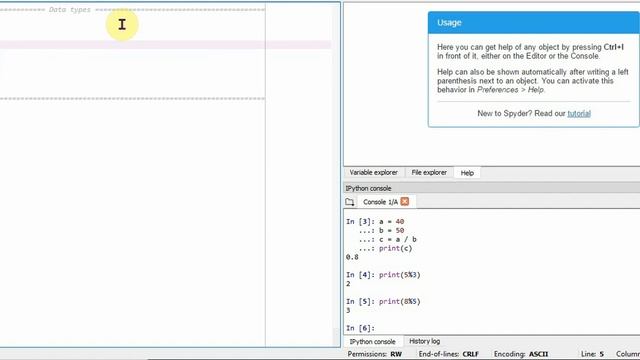The width and height of the screenshot is (640, 360).
Task: Switch to the File explorer tab
Action: tap(429, 173)
